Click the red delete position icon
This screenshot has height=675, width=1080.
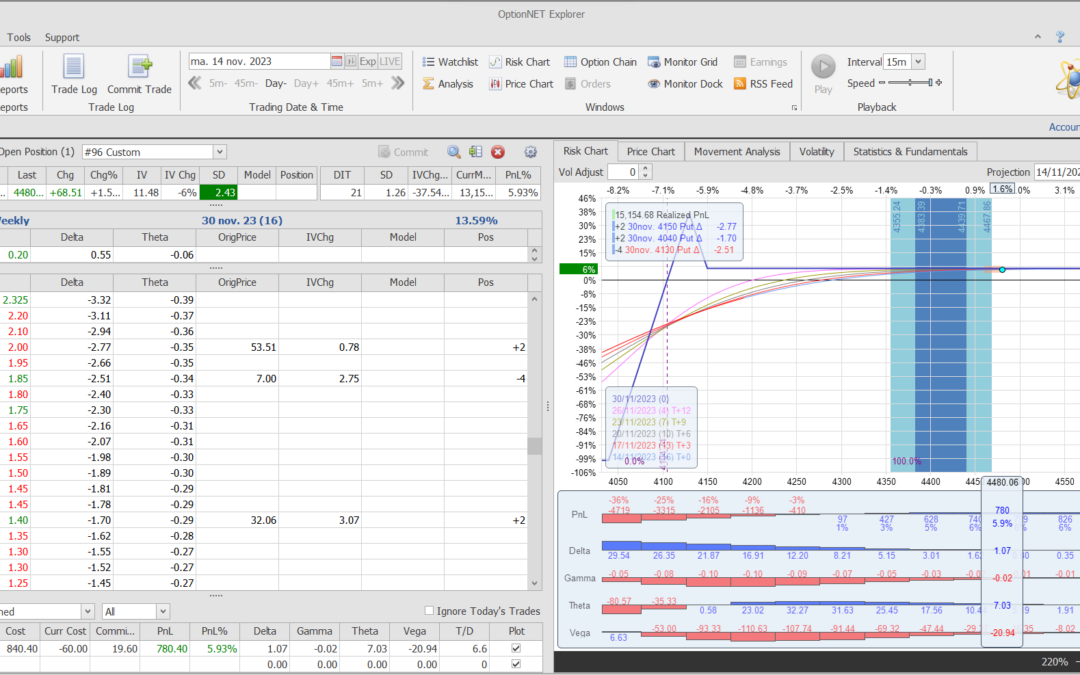click(x=498, y=152)
